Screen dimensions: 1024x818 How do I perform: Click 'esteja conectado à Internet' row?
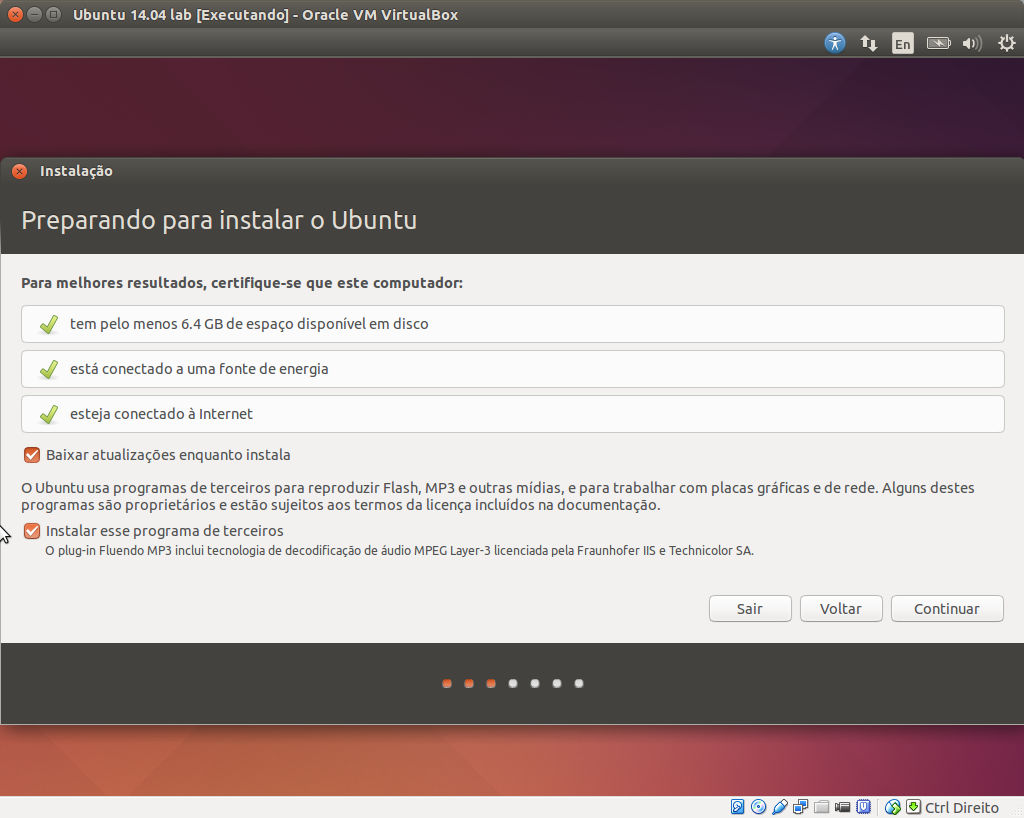pyautogui.click(x=513, y=414)
